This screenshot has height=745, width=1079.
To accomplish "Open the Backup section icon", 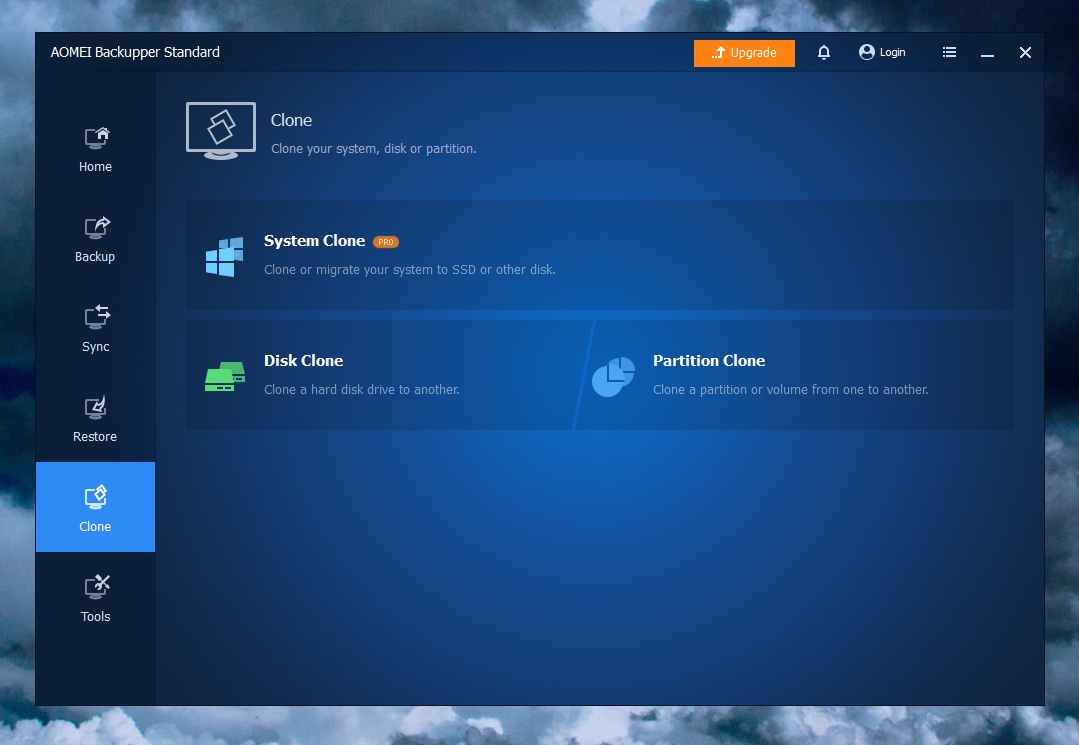I will (x=96, y=228).
